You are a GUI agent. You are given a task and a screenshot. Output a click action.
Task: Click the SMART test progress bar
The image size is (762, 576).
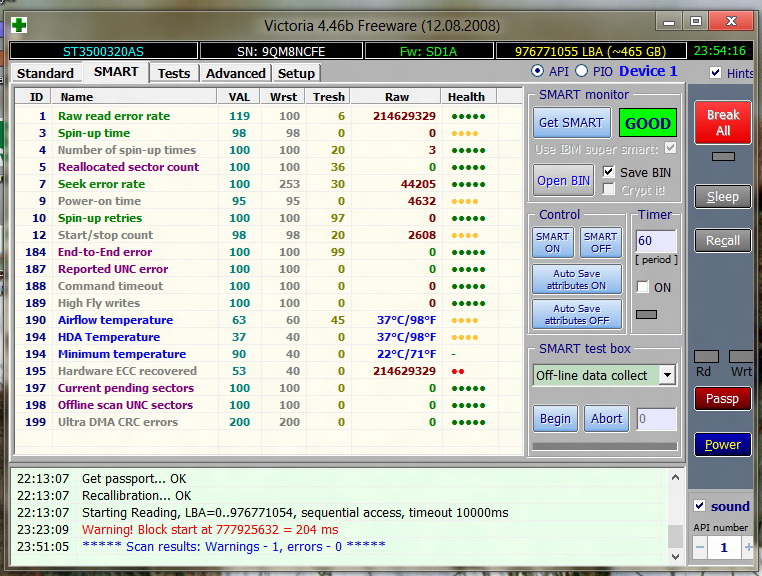605,446
